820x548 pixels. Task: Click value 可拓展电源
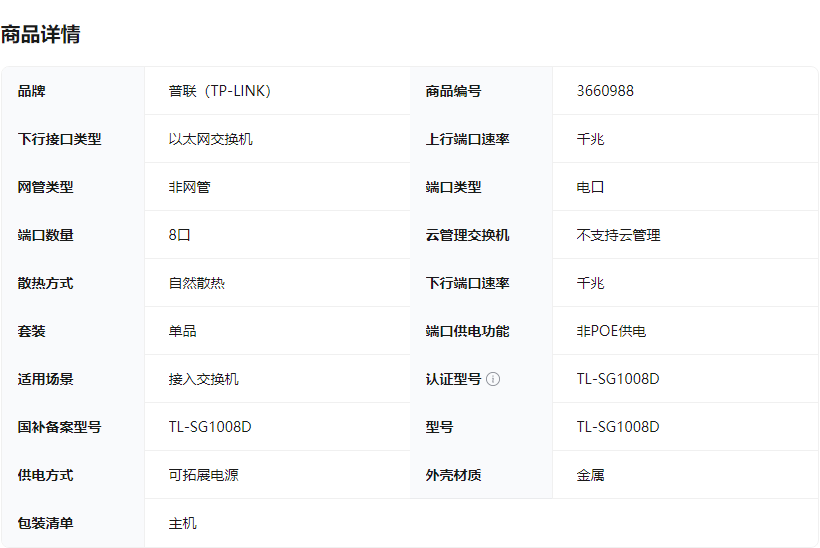pos(203,475)
